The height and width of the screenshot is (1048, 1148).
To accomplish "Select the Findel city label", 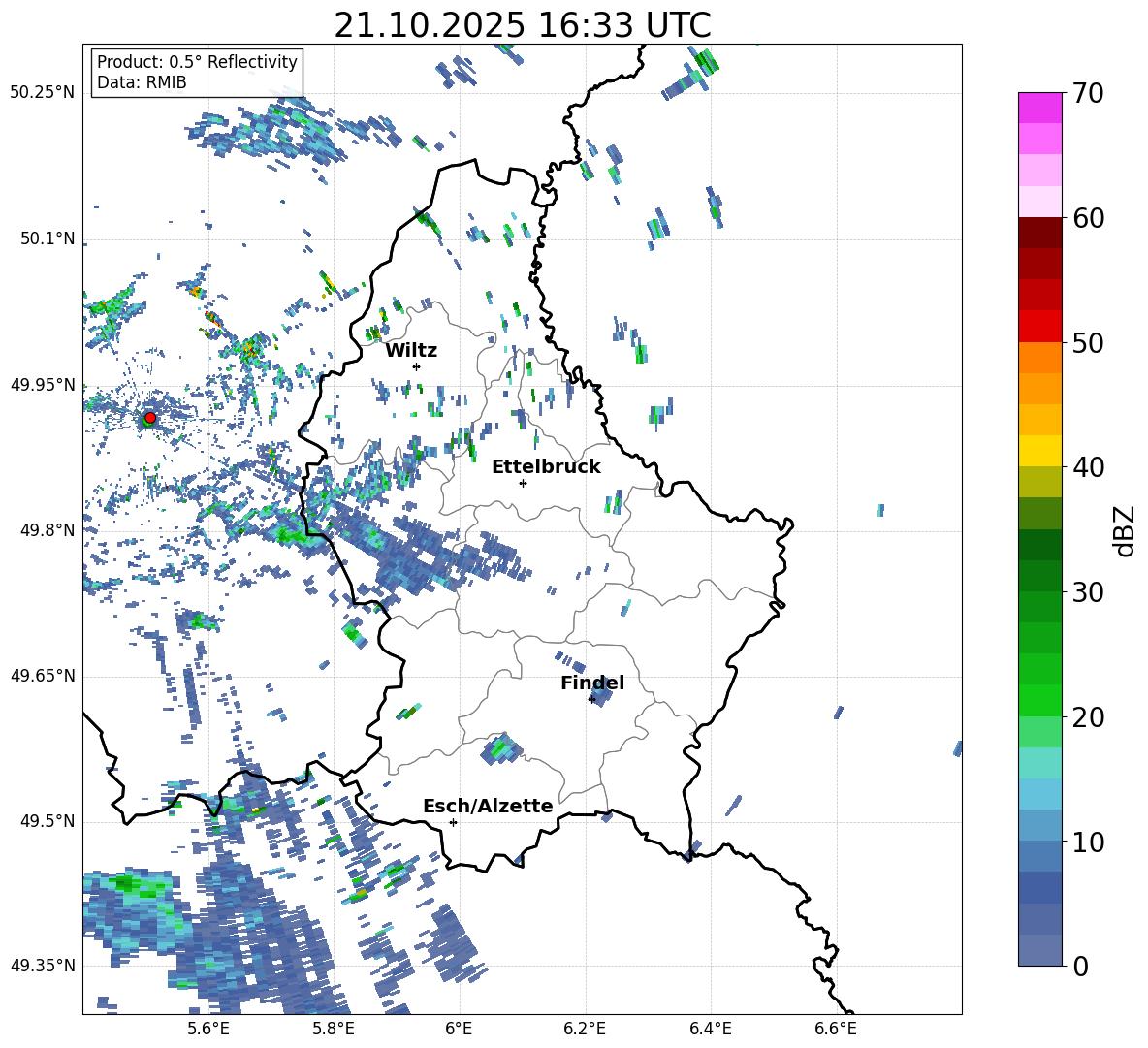I will (592, 683).
